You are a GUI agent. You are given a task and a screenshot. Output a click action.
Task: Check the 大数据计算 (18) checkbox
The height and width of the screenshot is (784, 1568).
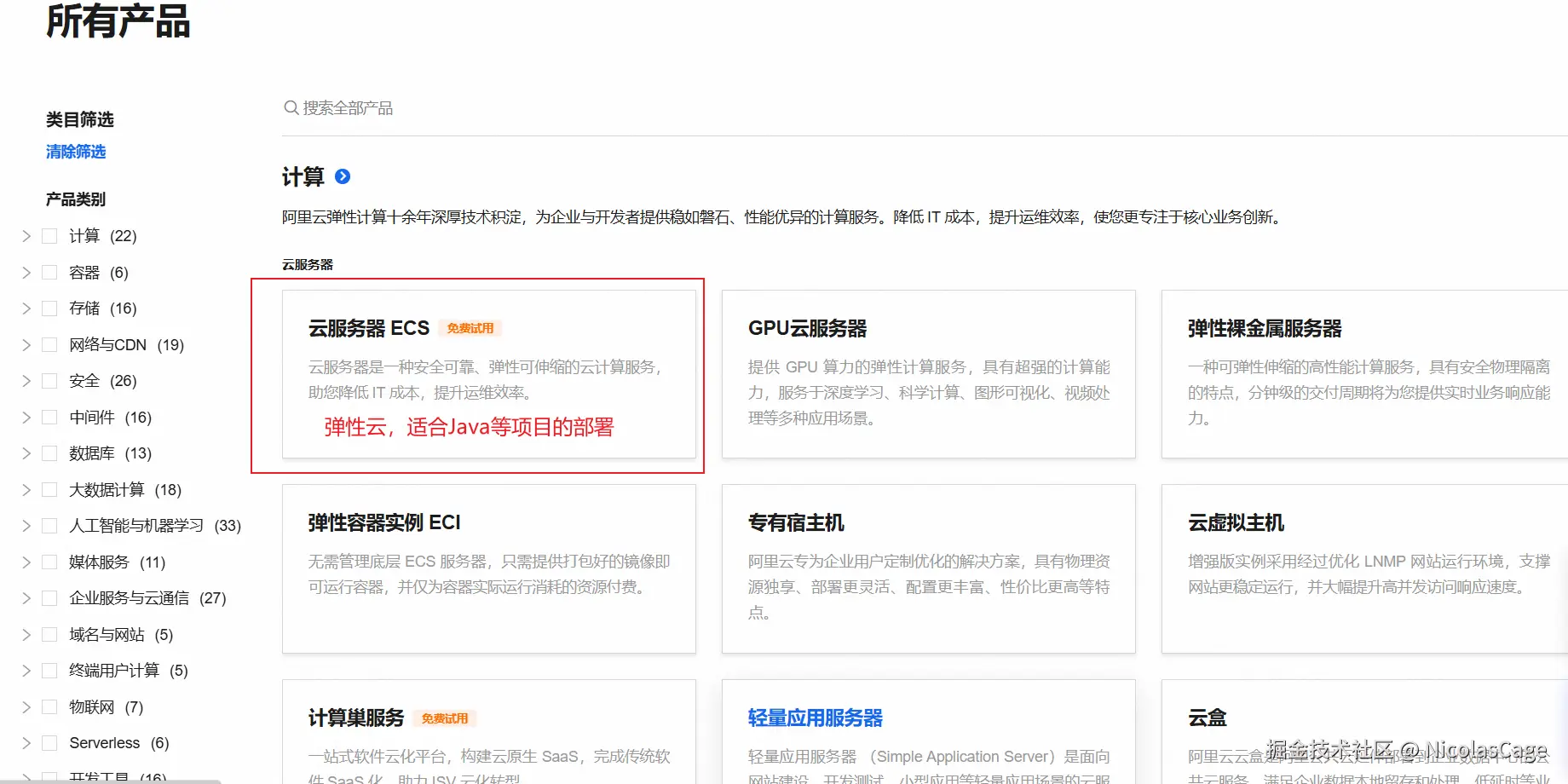[49, 490]
